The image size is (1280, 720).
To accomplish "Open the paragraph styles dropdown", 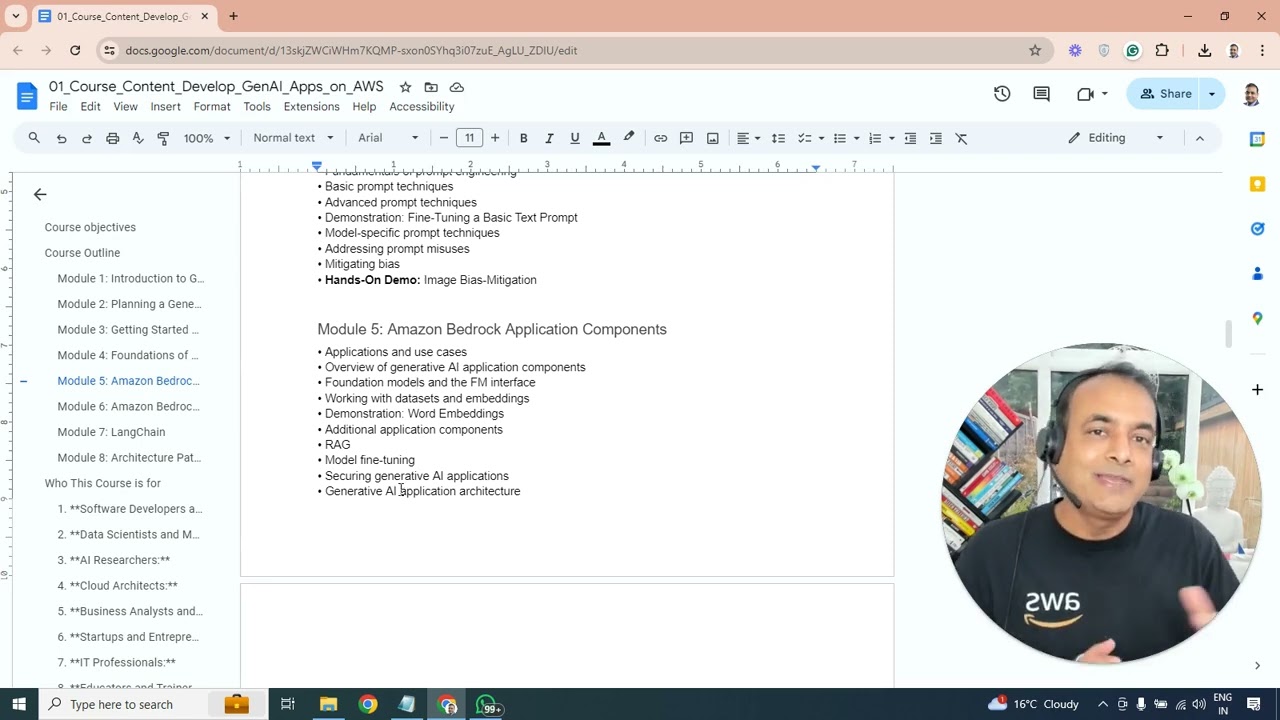I will 293,138.
